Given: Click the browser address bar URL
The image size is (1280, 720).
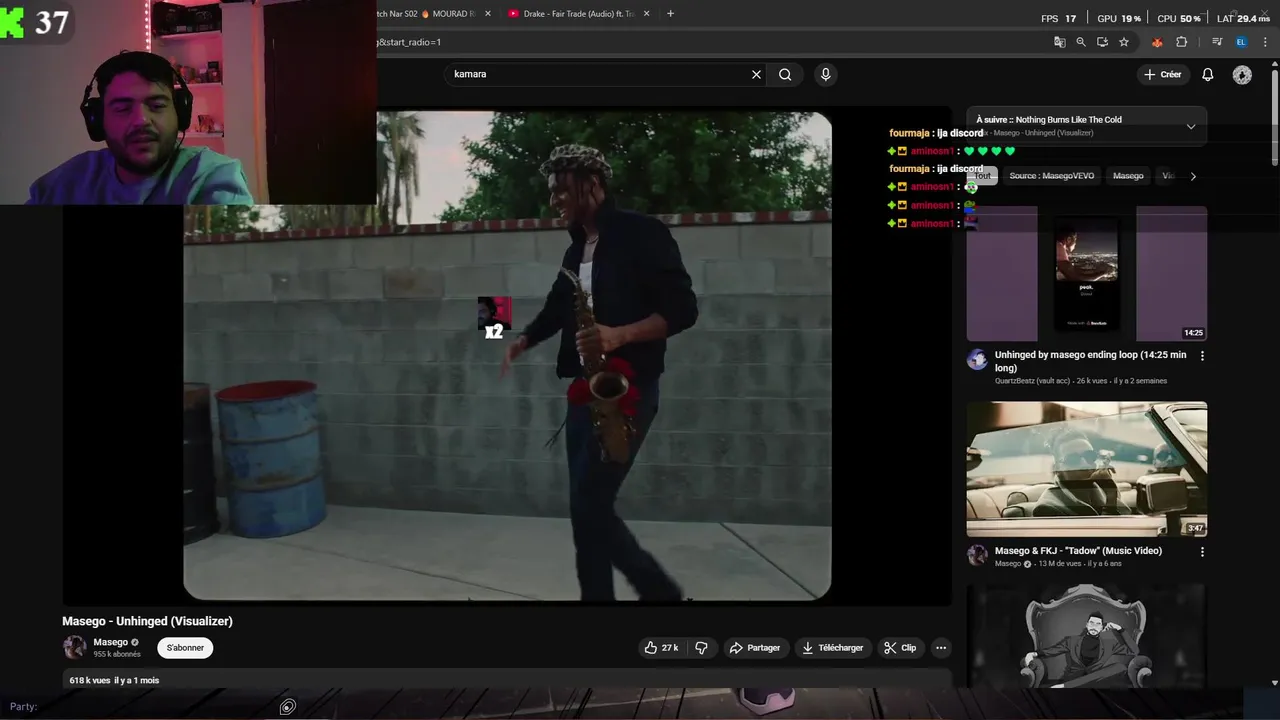Looking at the screenshot, I should tap(700, 42).
